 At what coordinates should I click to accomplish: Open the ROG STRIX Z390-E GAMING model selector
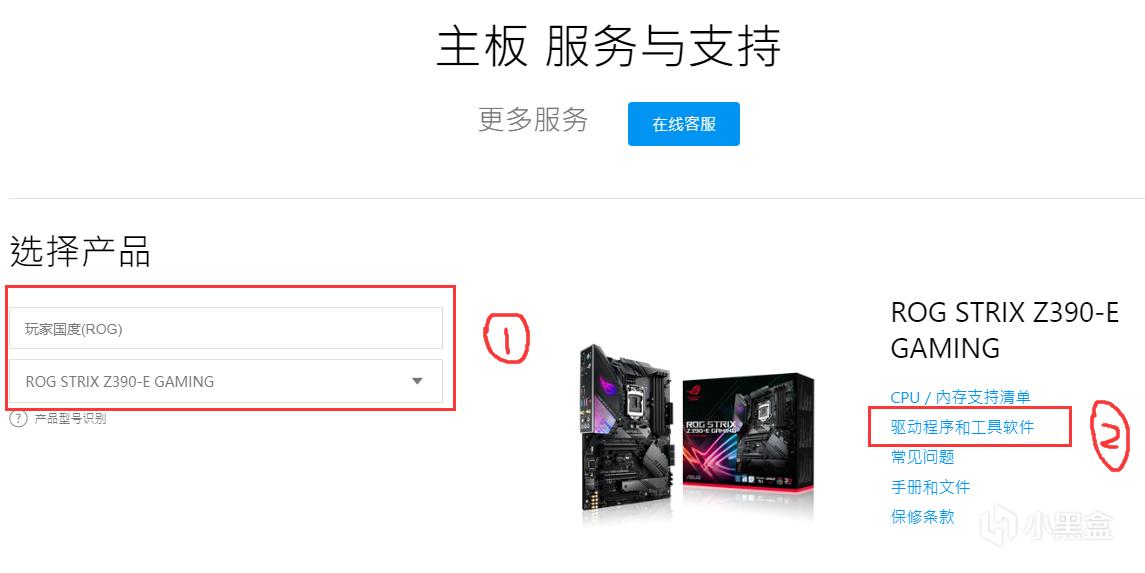[226, 381]
